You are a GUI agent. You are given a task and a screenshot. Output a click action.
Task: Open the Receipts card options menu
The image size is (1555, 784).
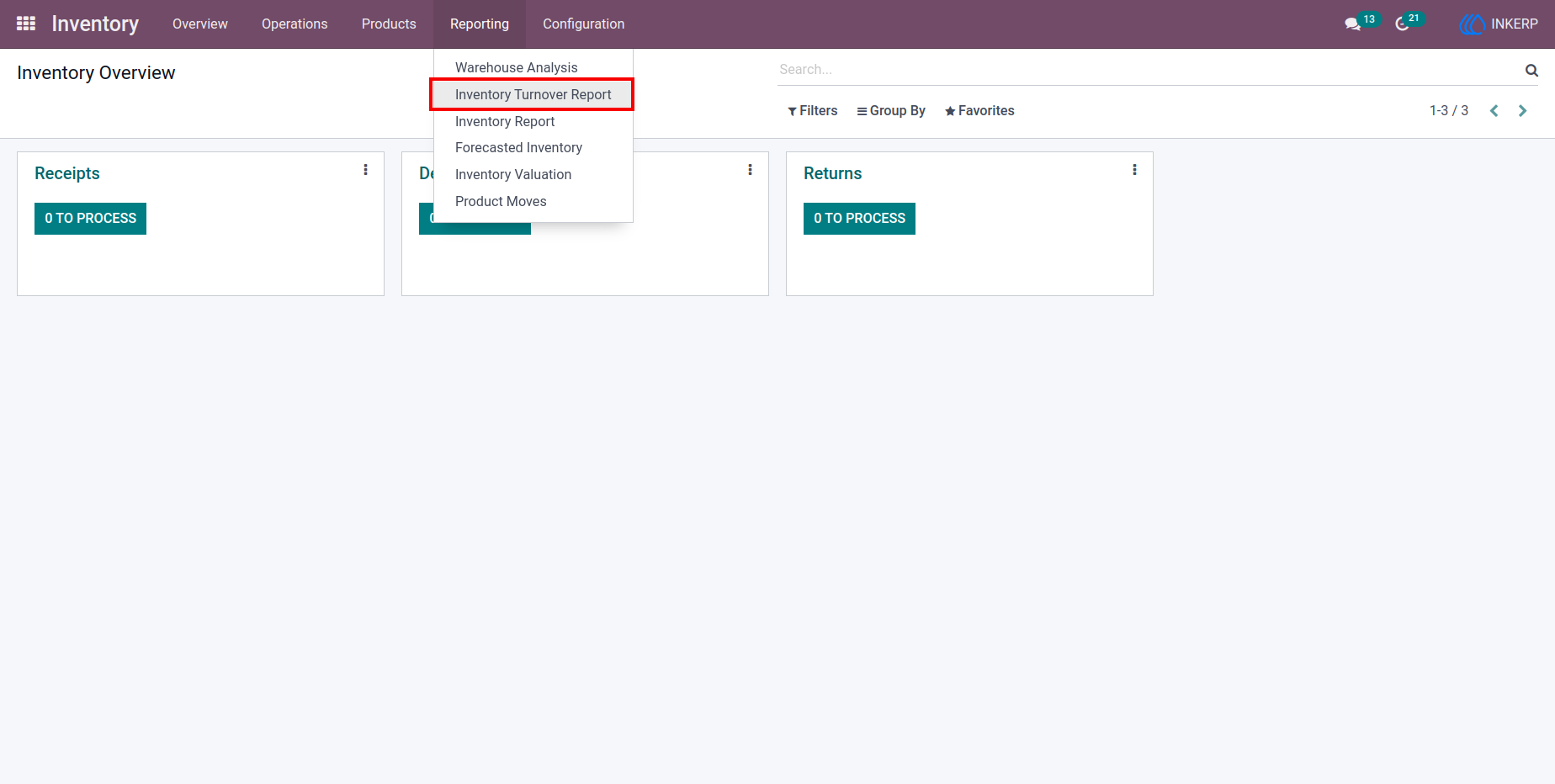click(365, 170)
